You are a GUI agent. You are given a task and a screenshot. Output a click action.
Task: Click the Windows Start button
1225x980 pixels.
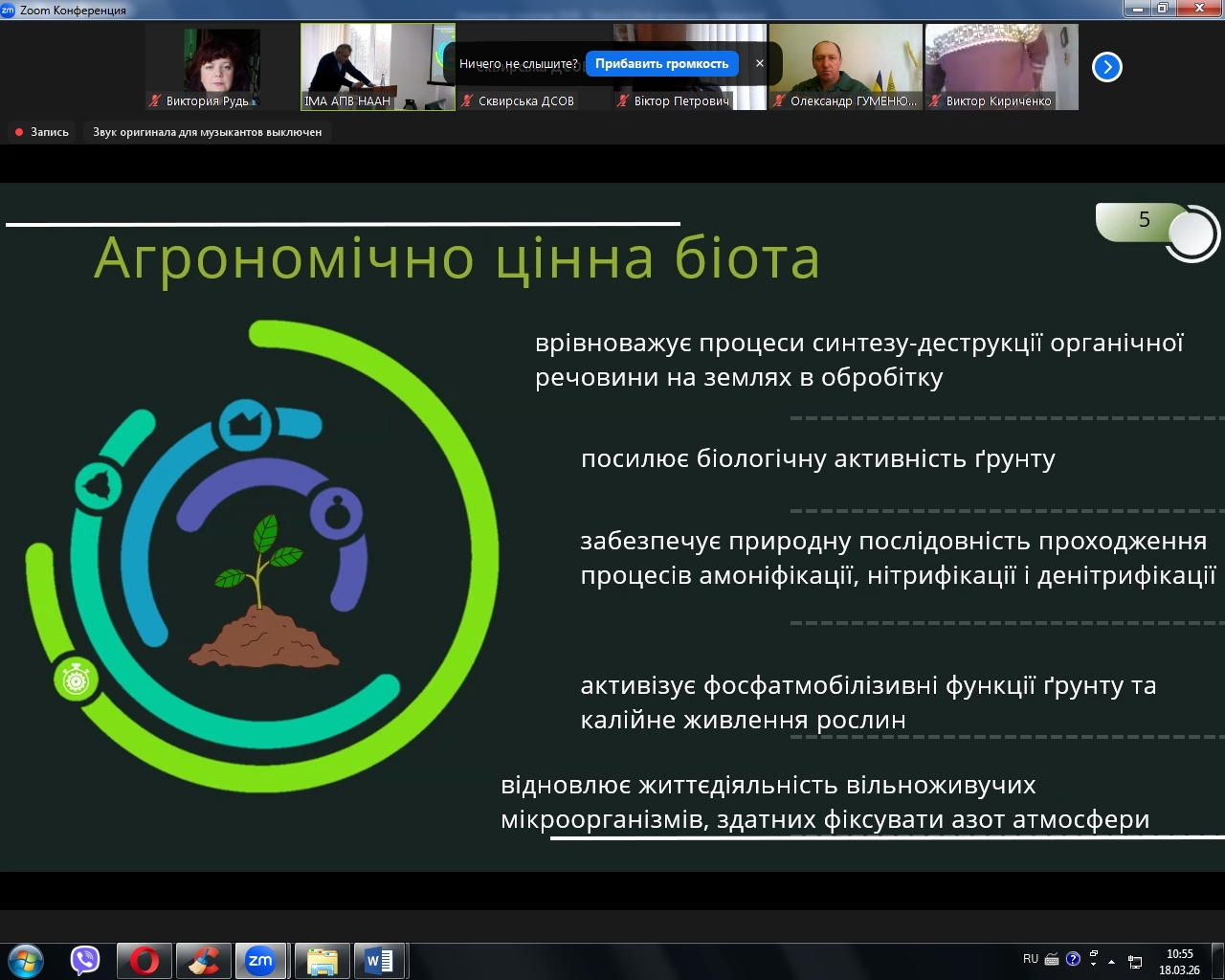click(26, 960)
